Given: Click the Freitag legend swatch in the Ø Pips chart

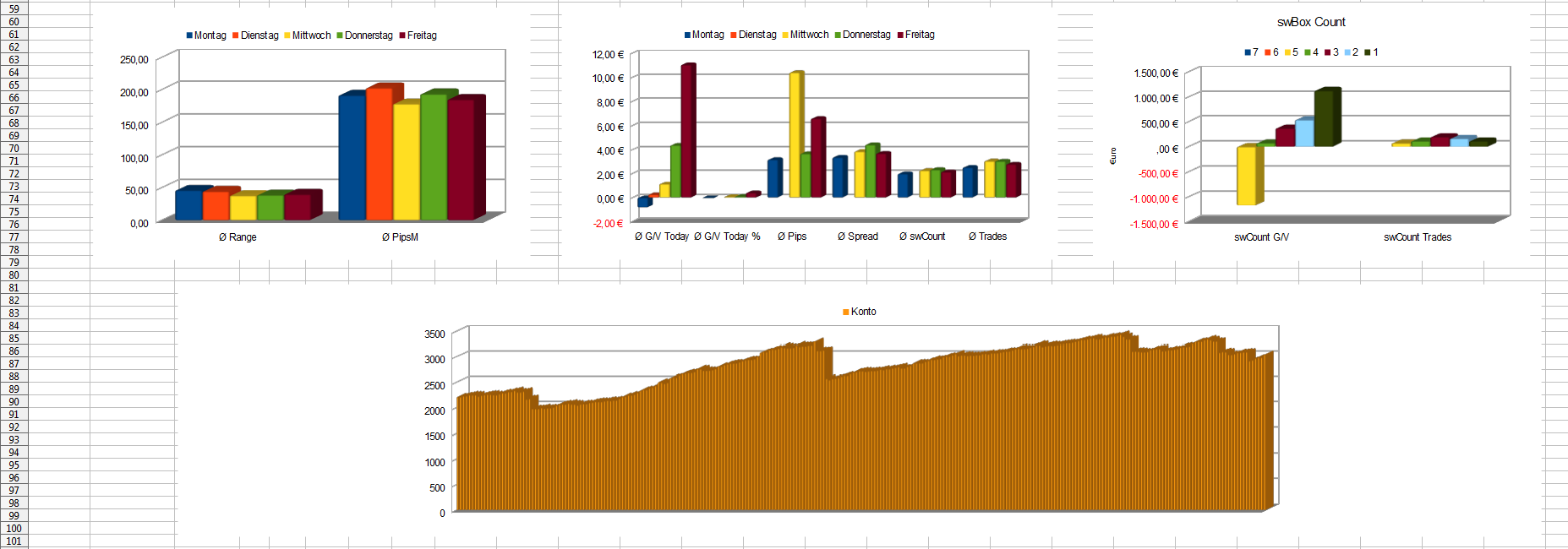Looking at the screenshot, I should [900, 35].
